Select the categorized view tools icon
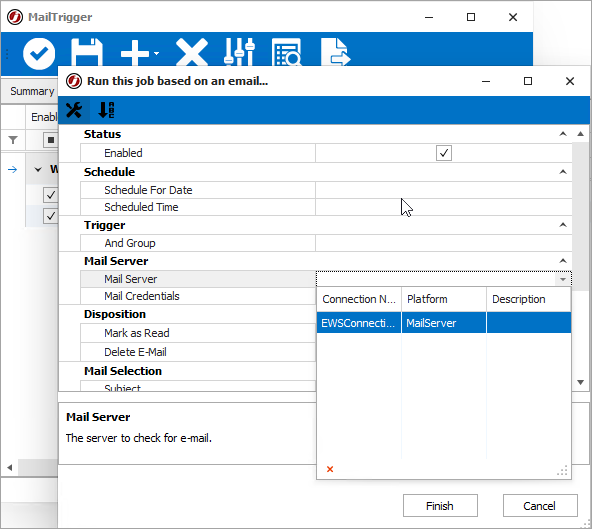This screenshot has width=592, height=529. (x=74, y=110)
